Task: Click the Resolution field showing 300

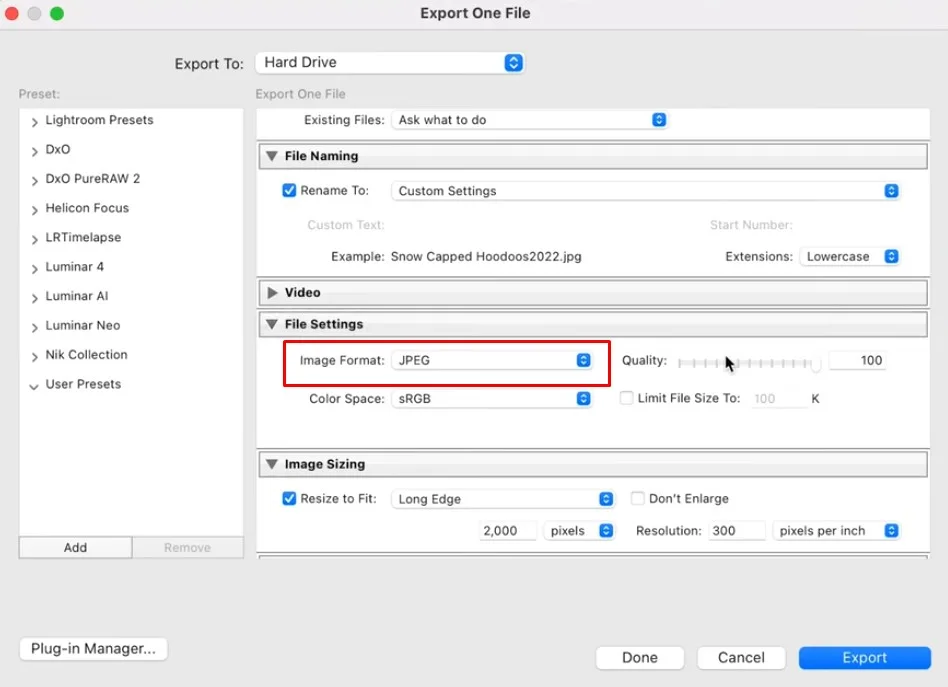Action: click(x=736, y=531)
